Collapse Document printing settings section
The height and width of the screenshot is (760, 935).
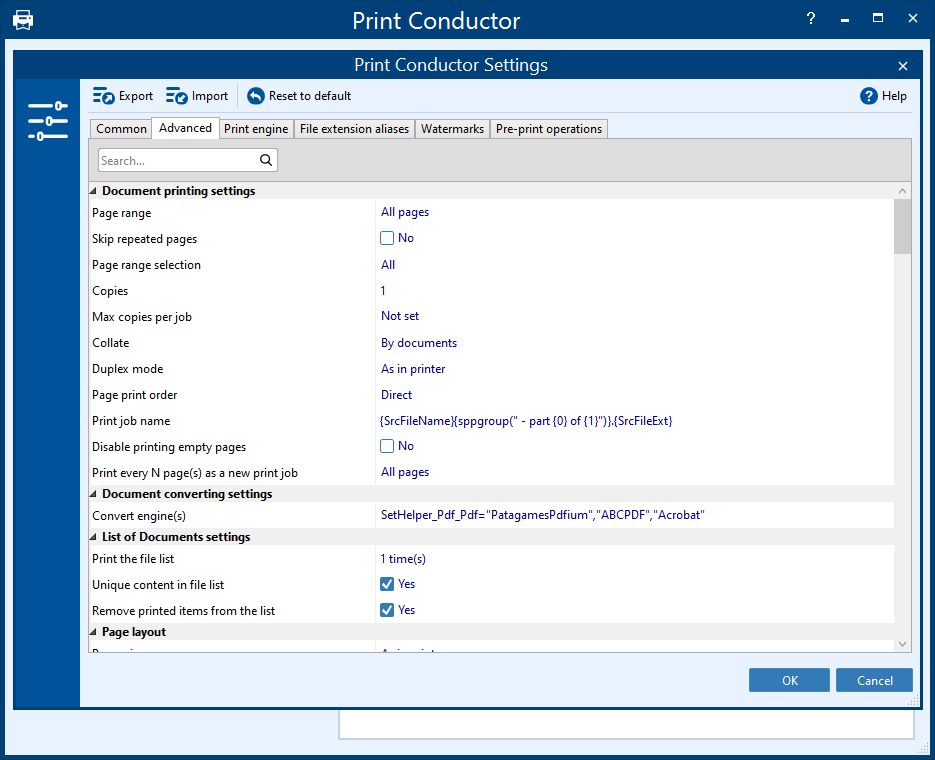pos(92,190)
